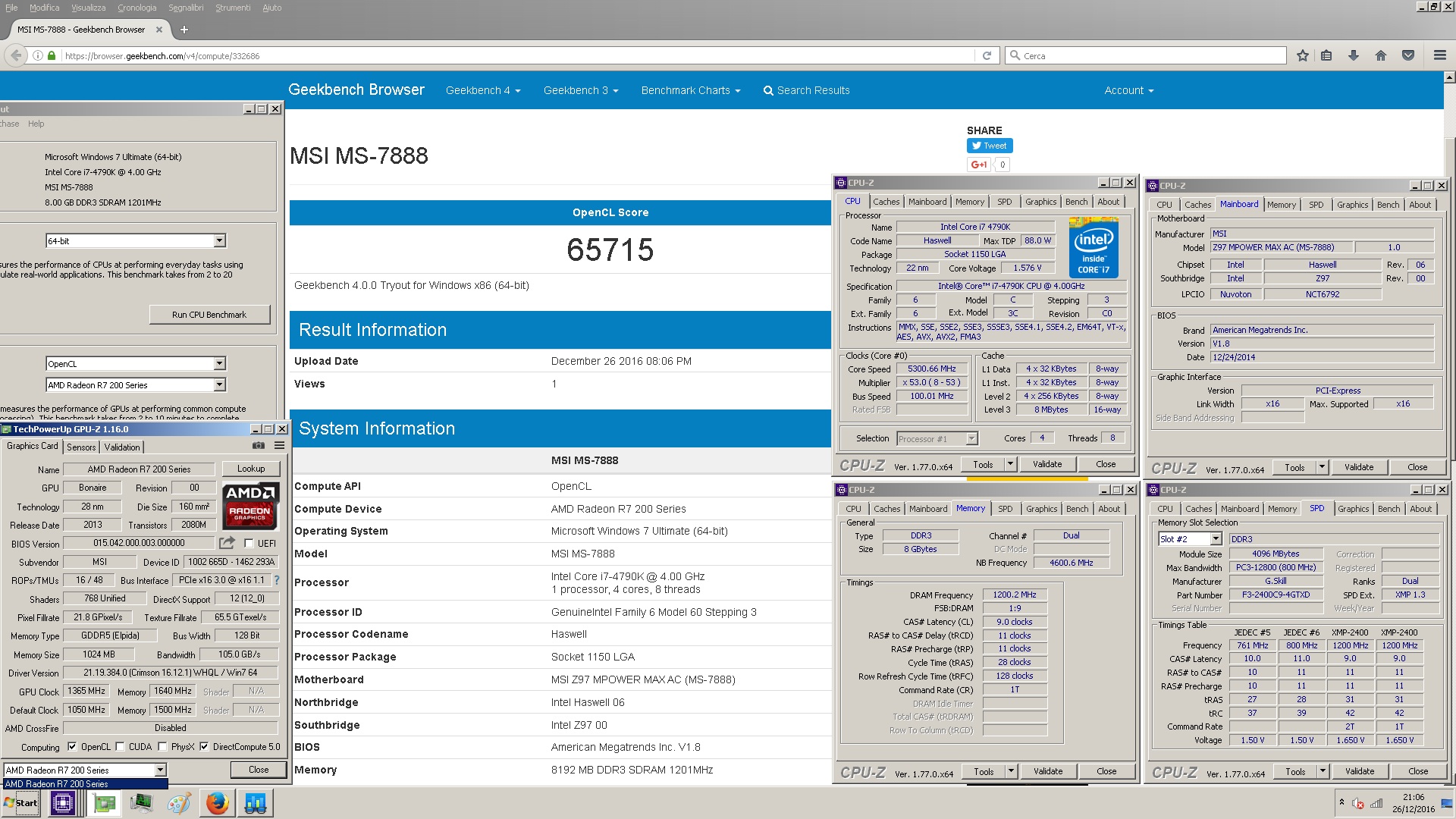Click the Firefox address bar URL
This screenshot has width=1456, height=819.
[162, 56]
